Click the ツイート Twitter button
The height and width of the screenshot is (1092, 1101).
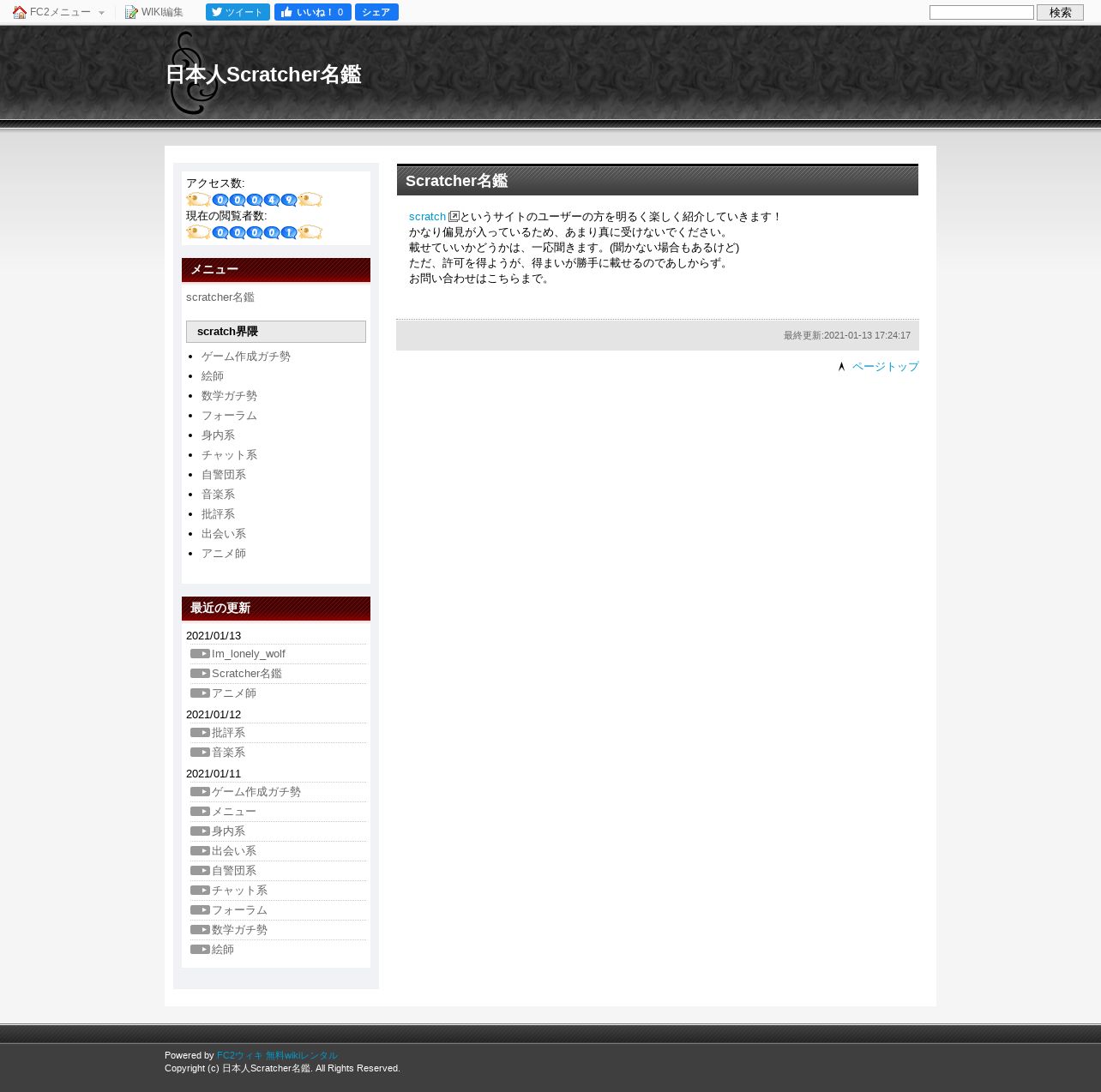point(238,12)
